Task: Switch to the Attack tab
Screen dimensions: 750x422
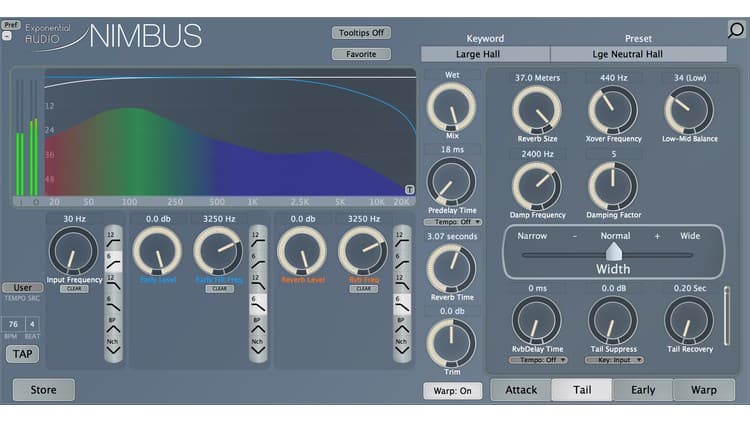Action: [521, 390]
